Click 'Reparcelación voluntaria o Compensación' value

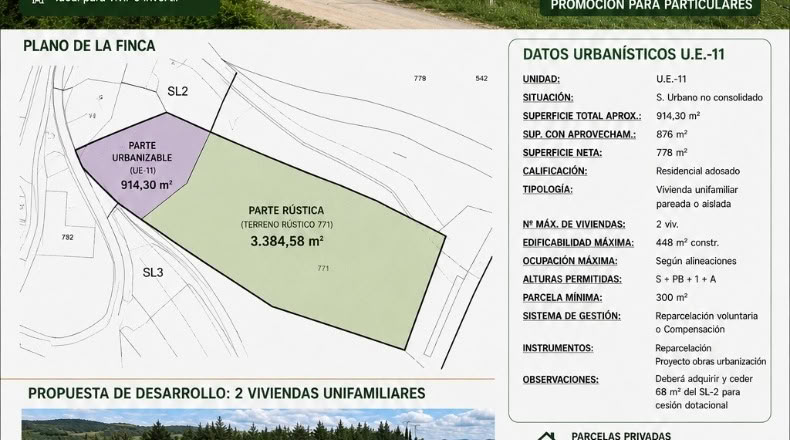coord(706,323)
